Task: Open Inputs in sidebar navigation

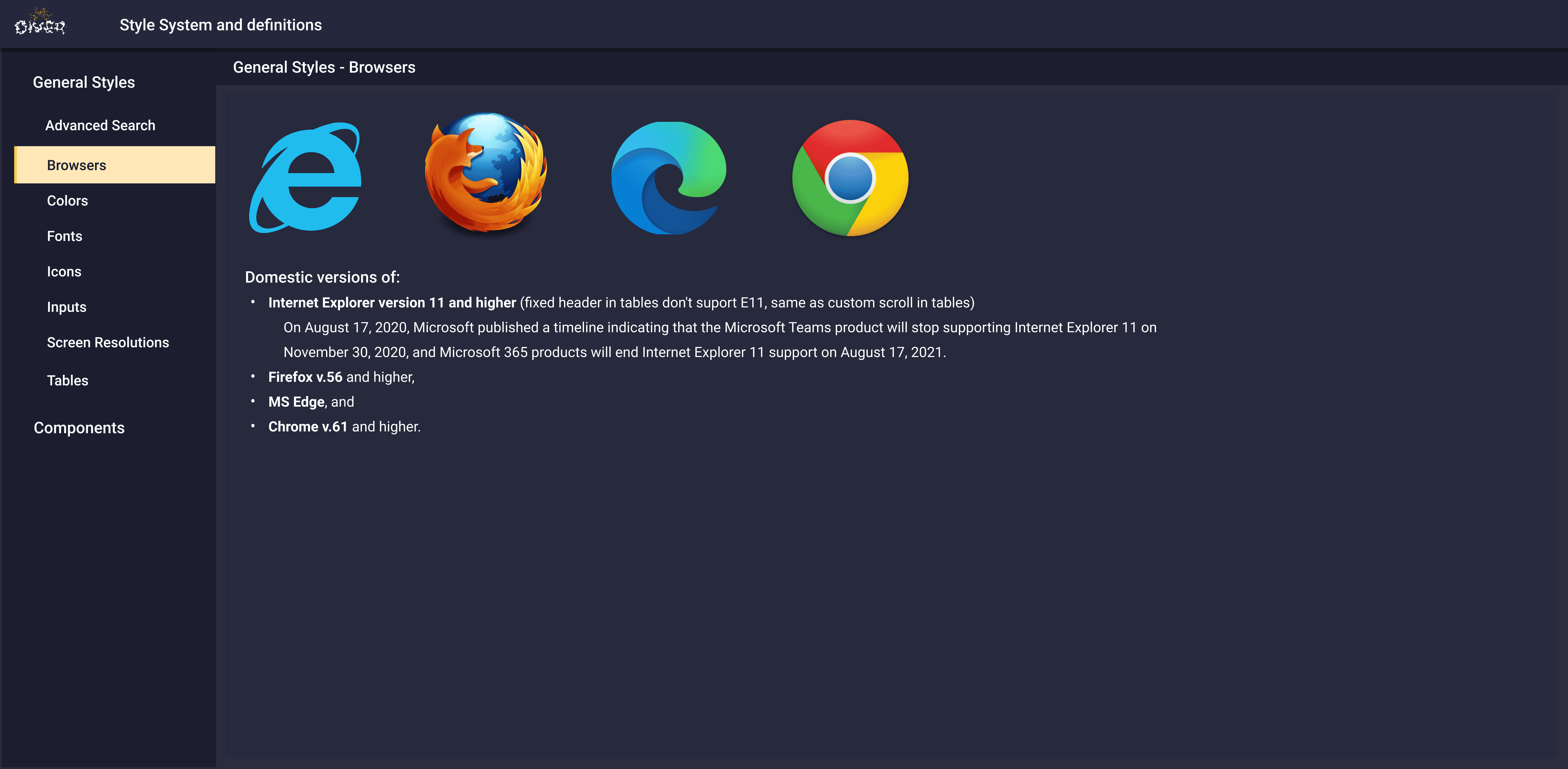Action: pyautogui.click(x=66, y=307)
